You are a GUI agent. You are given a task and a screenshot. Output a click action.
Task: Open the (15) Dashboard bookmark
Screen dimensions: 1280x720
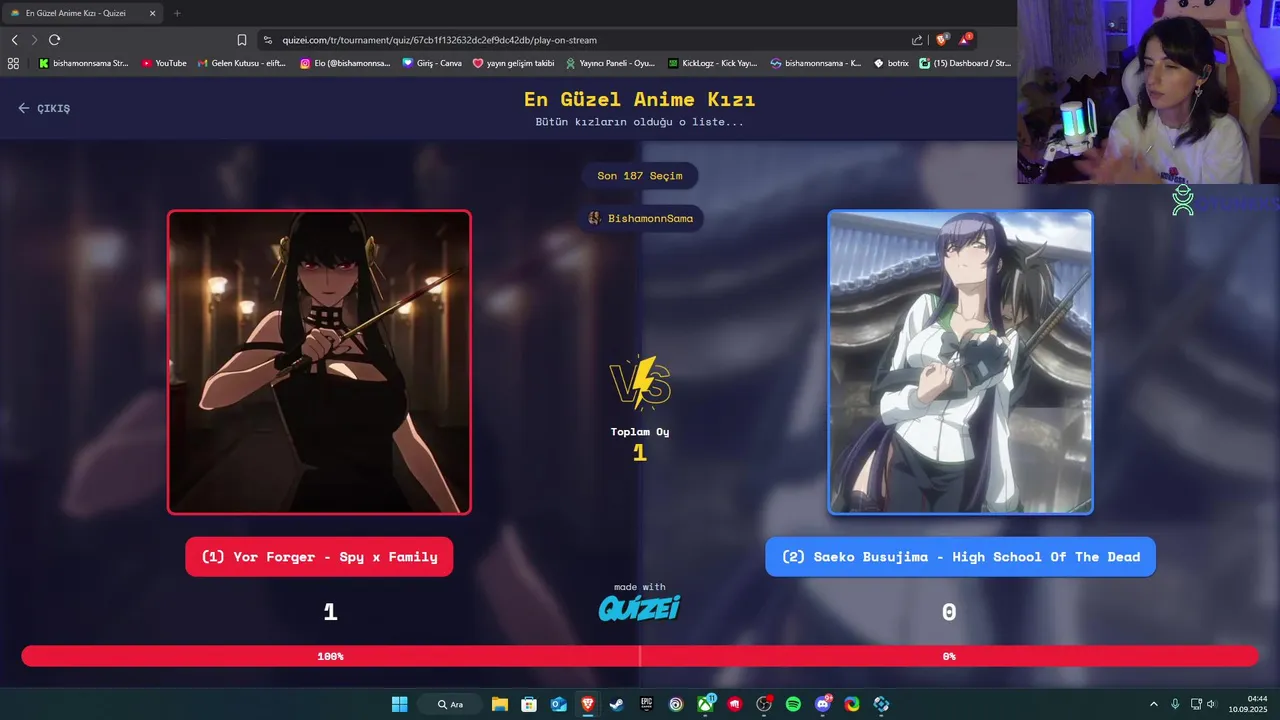coord(965,63)
